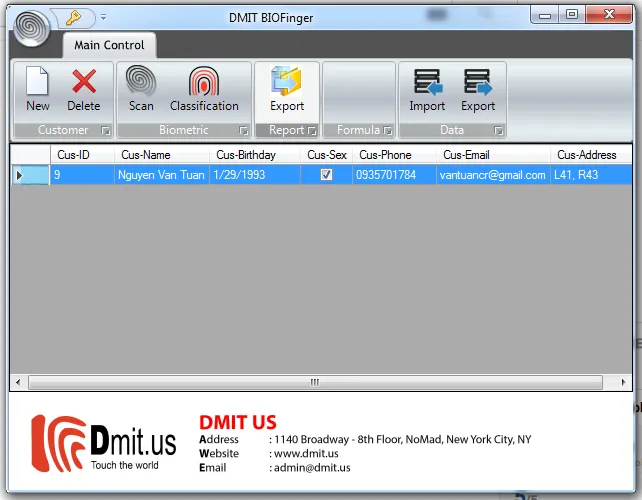Viewport: 642px width, 500px height.
Task: Sort by the Cus-ID column header
Action: coord(82,155)
